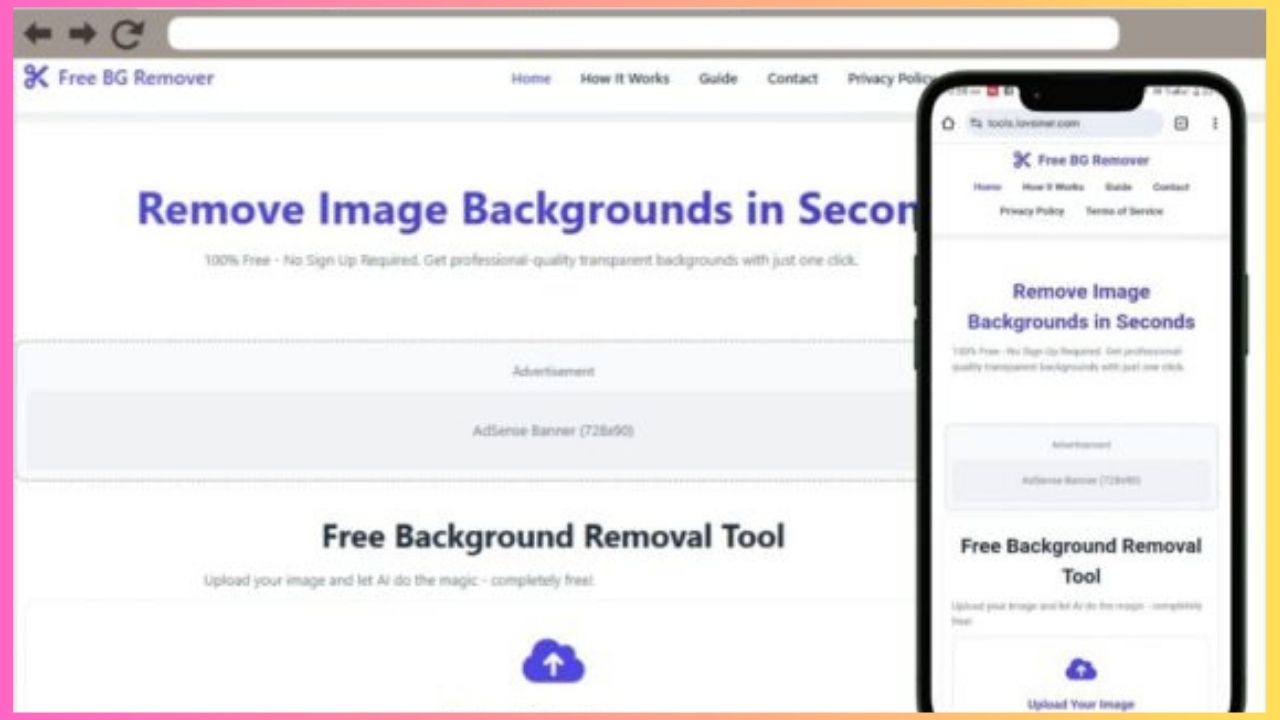
Task: Click the AdSense Banner advertisement placeholder
Action: point(553,430)
